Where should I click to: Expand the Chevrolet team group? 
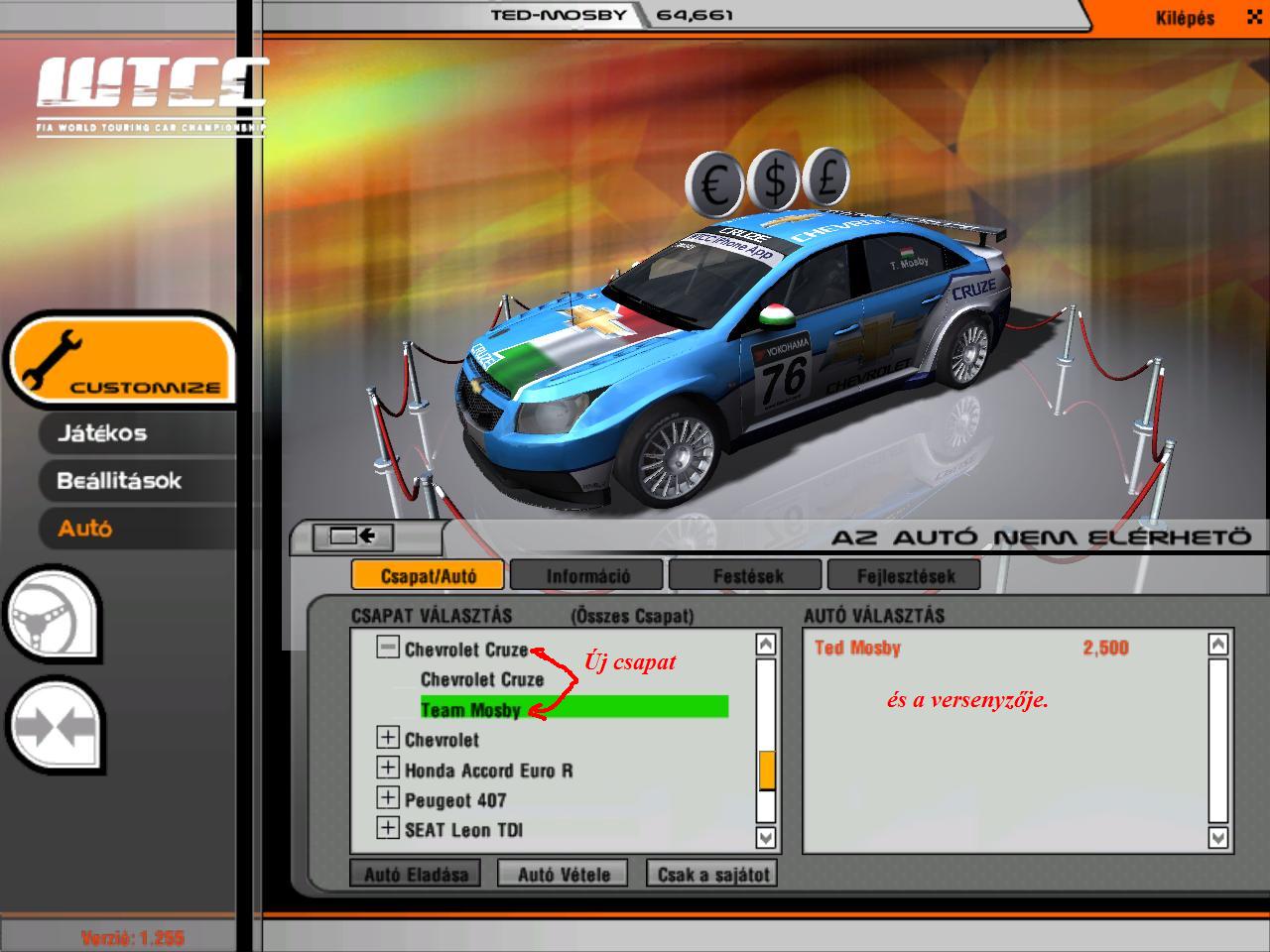(x=388, y=738)
